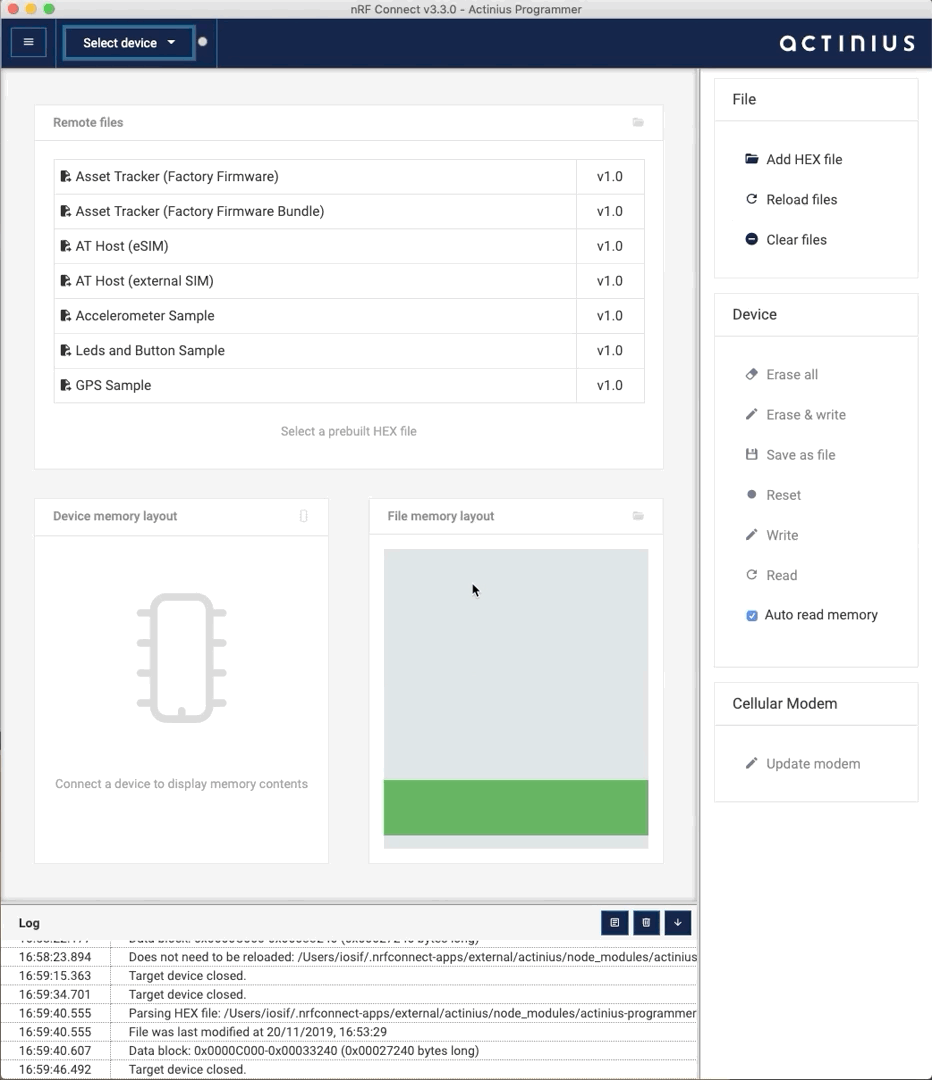Screen dimensions: 932x1080
Task: Clear files from the list
Action: 786,240
